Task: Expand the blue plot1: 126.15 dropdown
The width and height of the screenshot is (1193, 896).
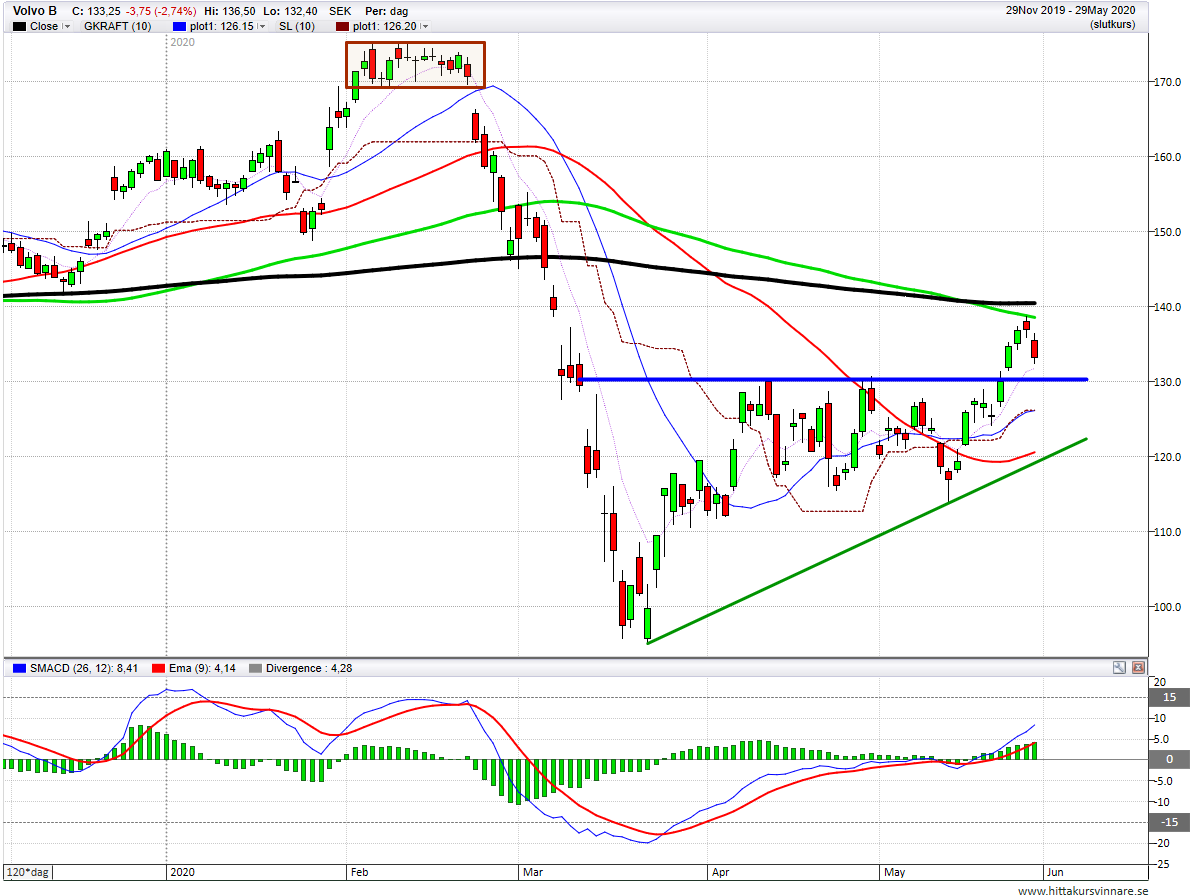Action: (x=262, y=27)
